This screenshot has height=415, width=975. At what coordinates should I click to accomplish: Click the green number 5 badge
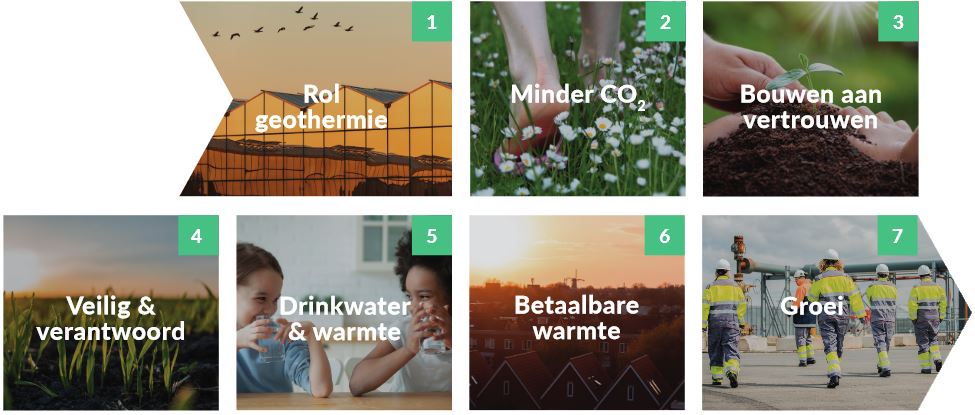[432, 235]
